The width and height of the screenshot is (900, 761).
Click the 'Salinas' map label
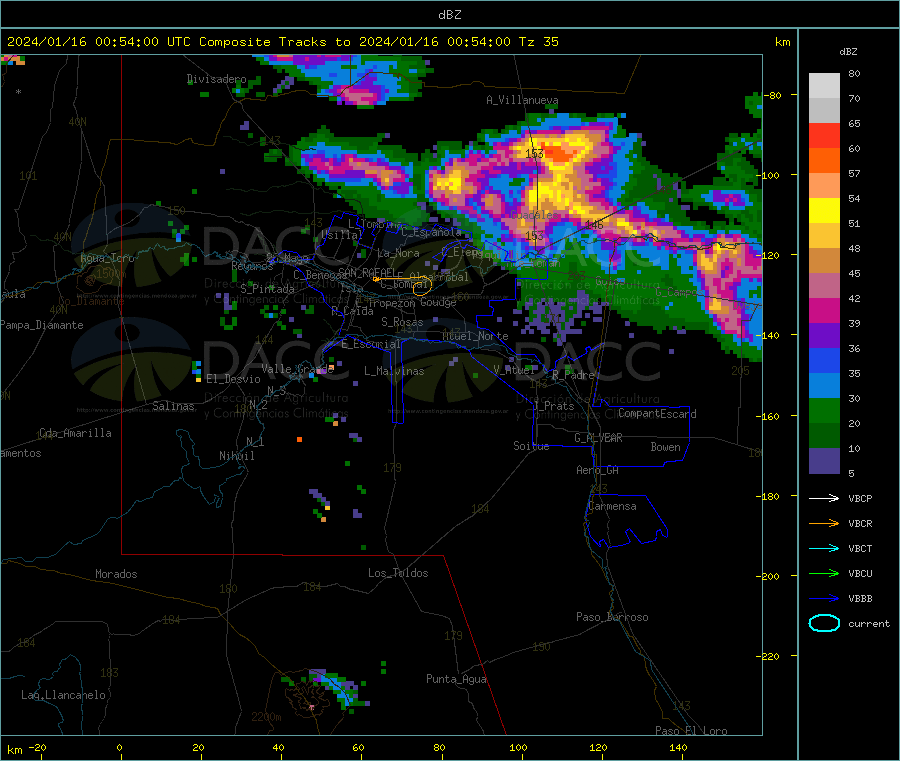point(173,406)
